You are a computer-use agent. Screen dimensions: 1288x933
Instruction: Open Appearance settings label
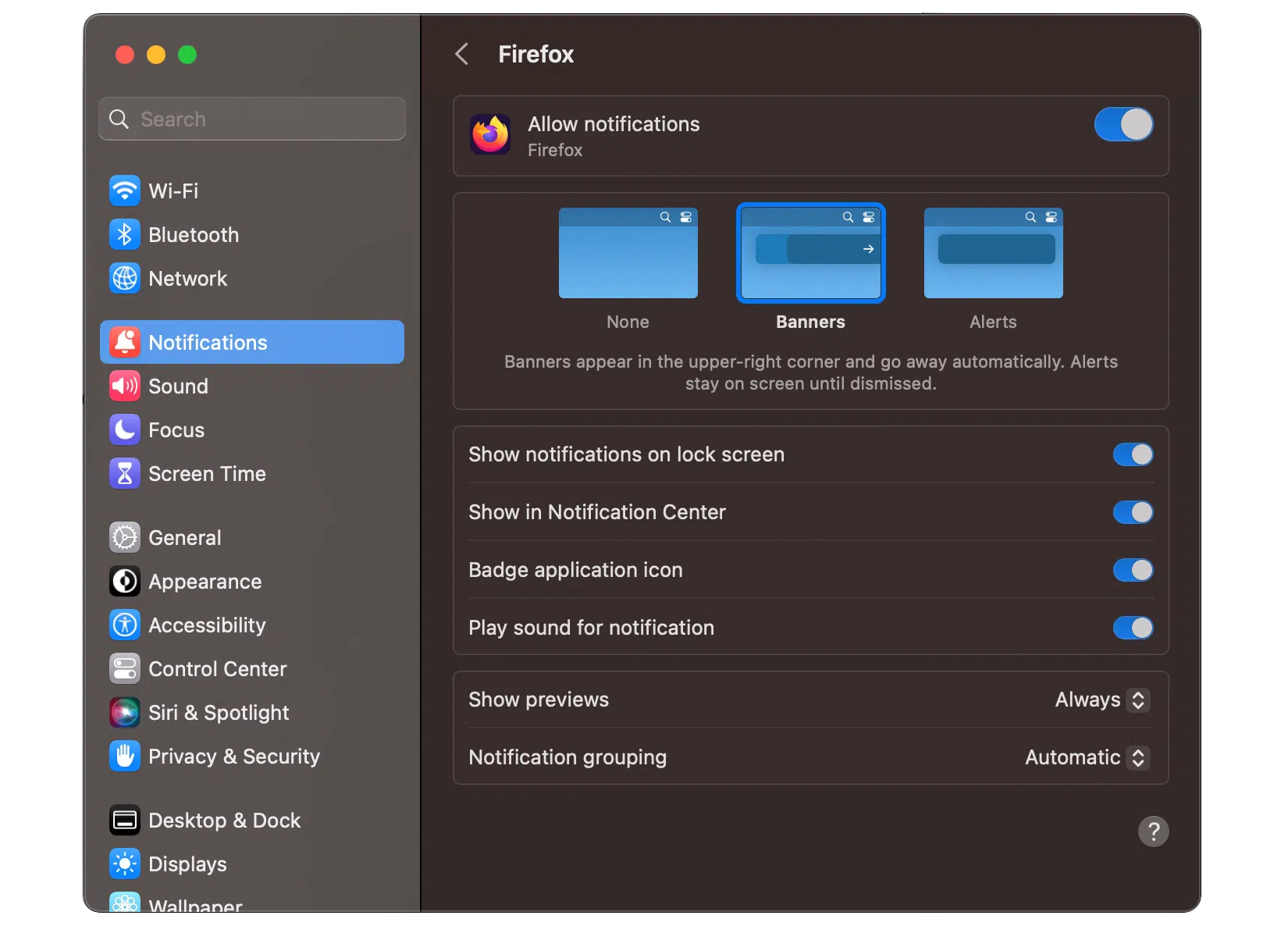[205, 582]
